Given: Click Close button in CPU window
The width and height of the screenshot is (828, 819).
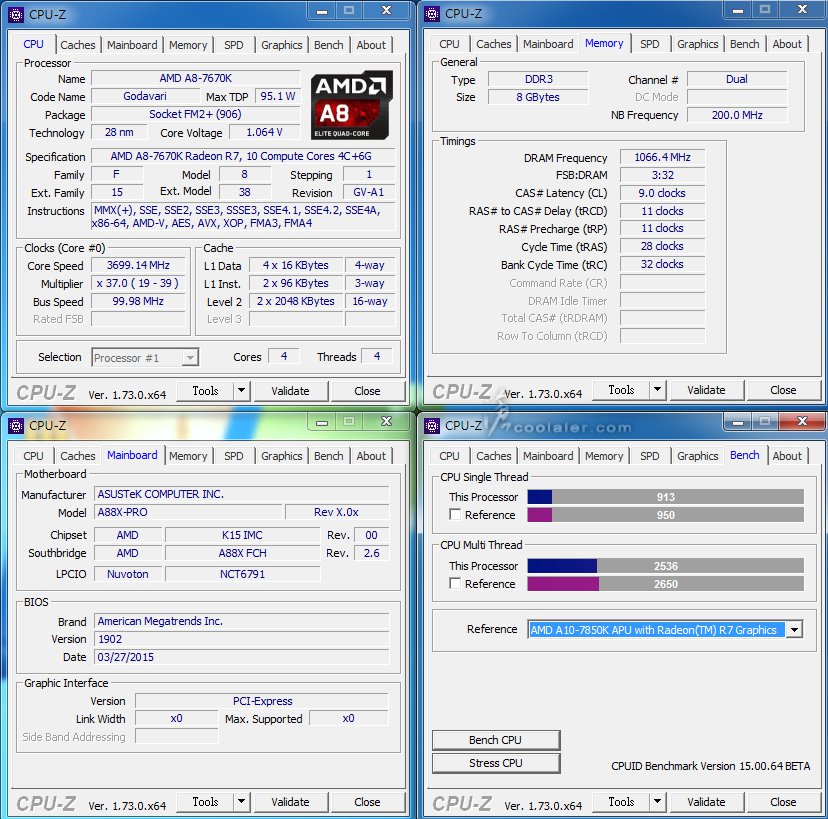Looking at the screenshot, I should click(x=367, y=391).
